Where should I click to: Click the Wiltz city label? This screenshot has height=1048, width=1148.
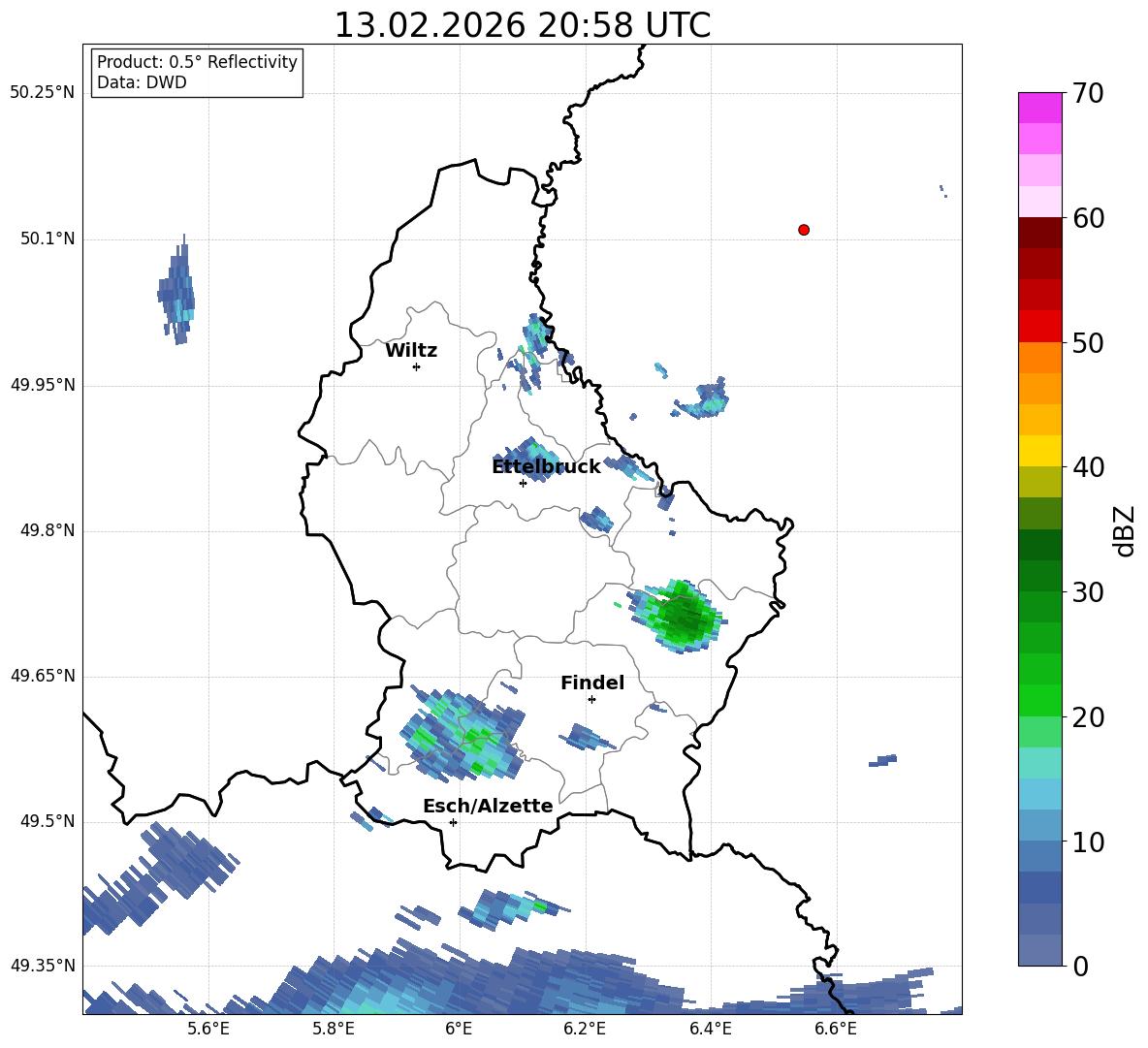(x=411, y=351)
